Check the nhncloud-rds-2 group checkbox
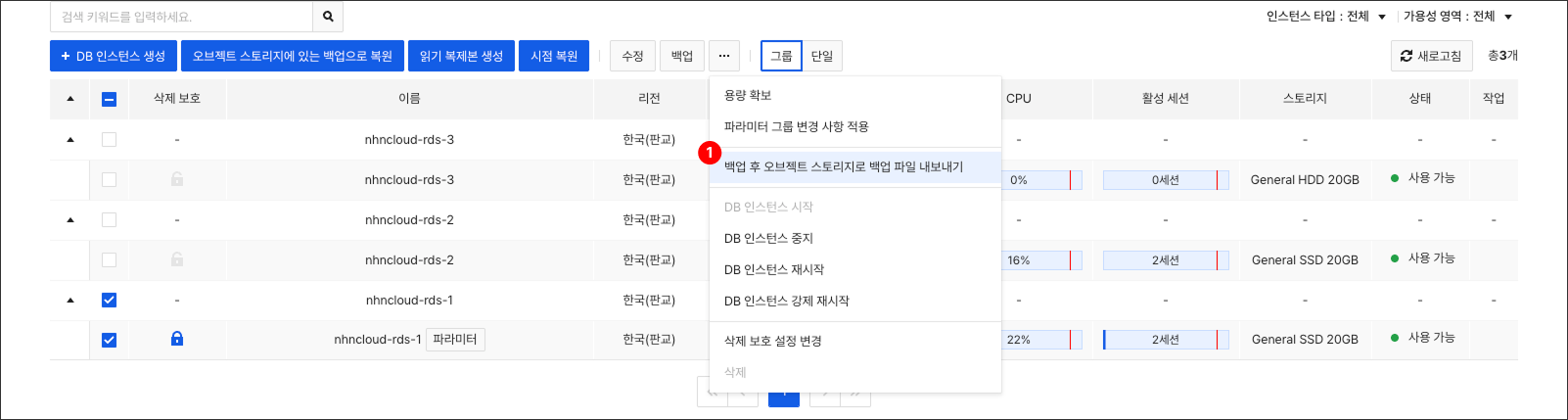This screenshot has height=420, width=1568. [x=109, y=220]
